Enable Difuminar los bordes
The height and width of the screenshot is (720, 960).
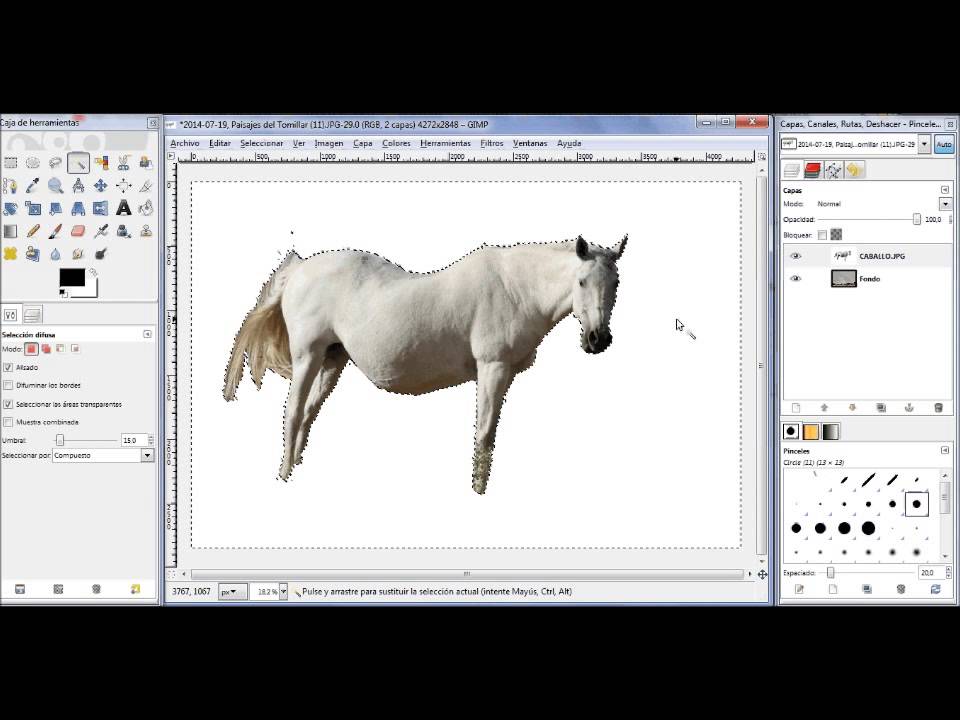pos(8,385)
